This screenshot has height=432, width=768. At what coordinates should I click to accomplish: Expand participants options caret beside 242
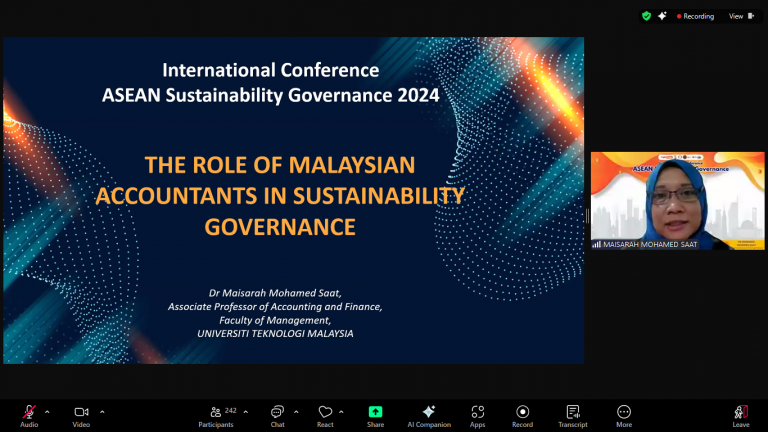246,412
